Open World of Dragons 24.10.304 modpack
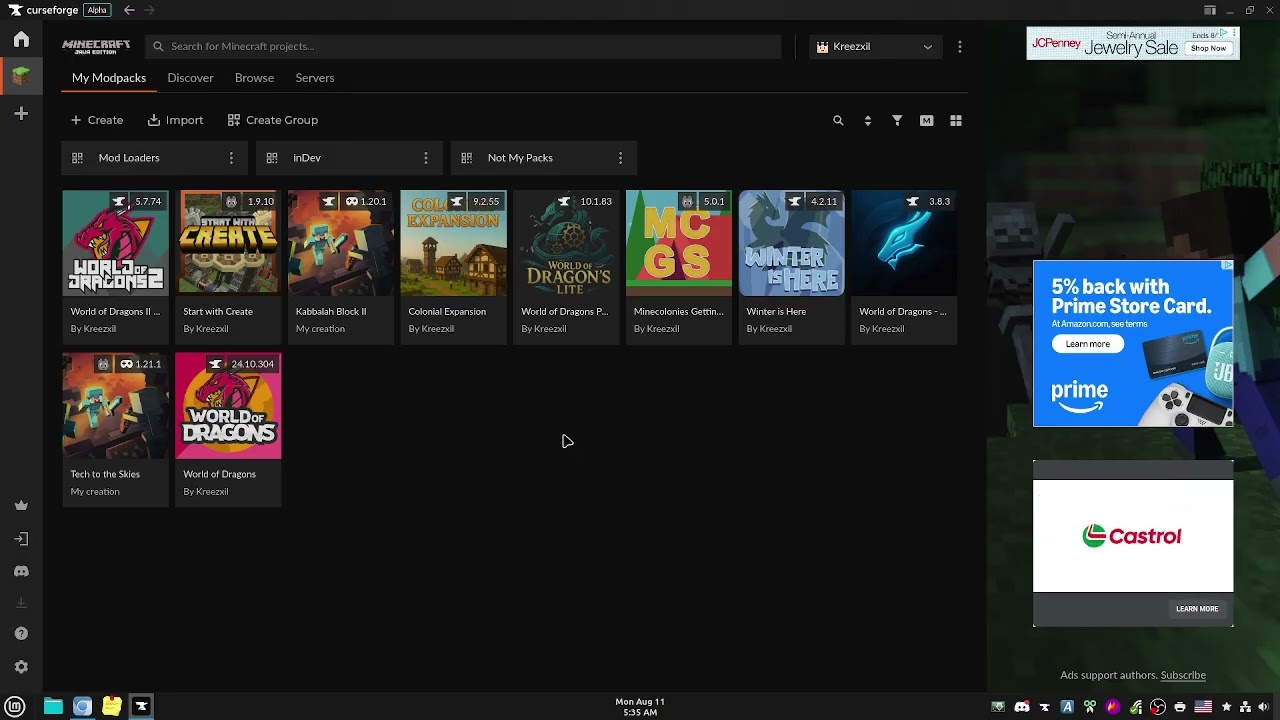This screenshot has height=720, width=1280. pos(228,430)
